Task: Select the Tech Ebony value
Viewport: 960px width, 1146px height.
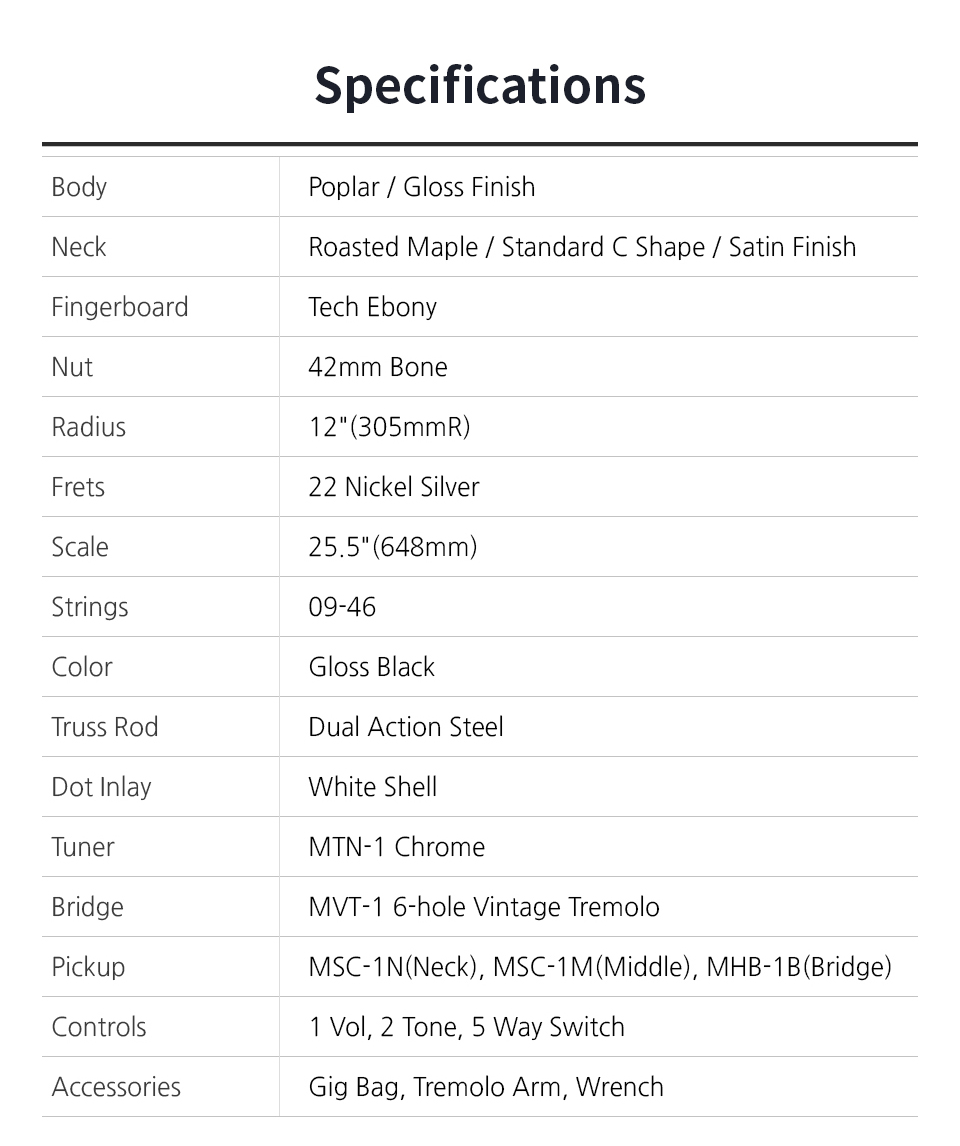Action: (373, 307)
